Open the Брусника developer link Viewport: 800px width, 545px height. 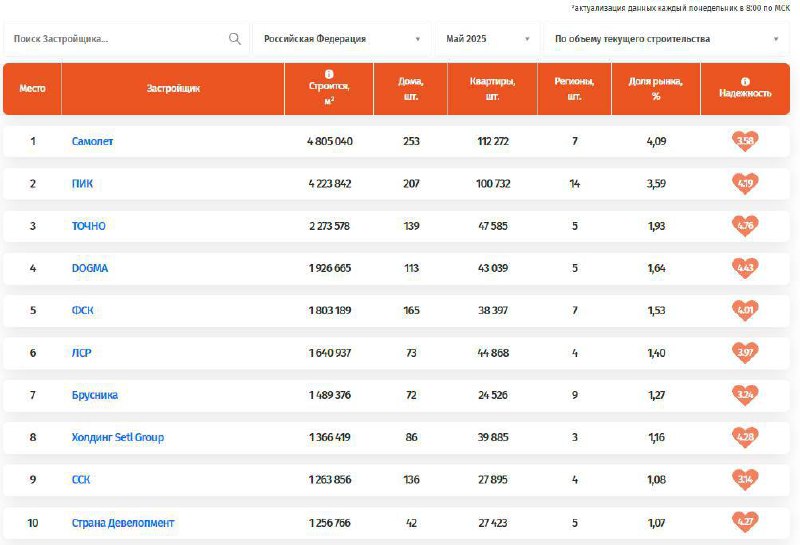(95, 395)
